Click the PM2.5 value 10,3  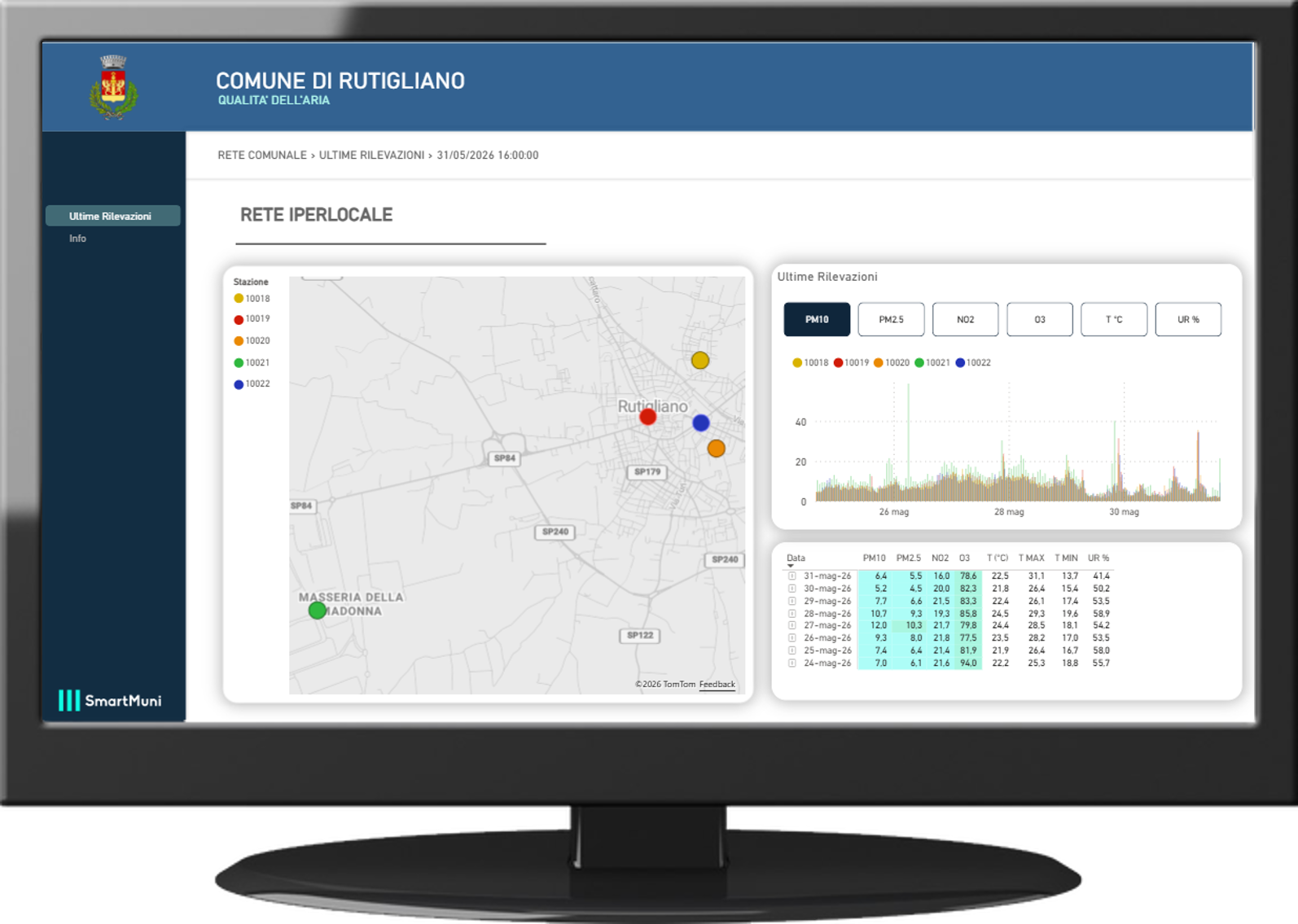click(914, 625)
